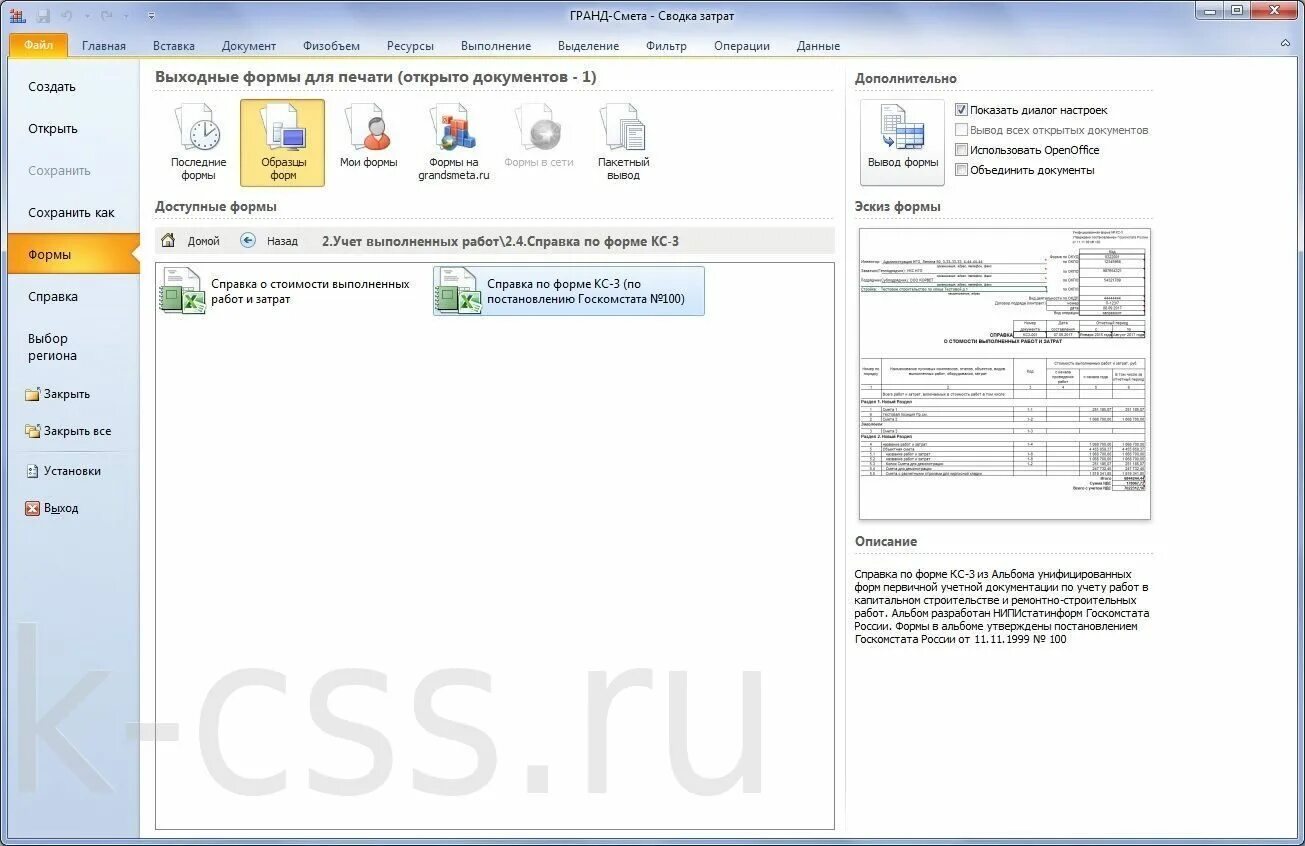
Task: Click the red Выход icon
Action: point(32,508)
